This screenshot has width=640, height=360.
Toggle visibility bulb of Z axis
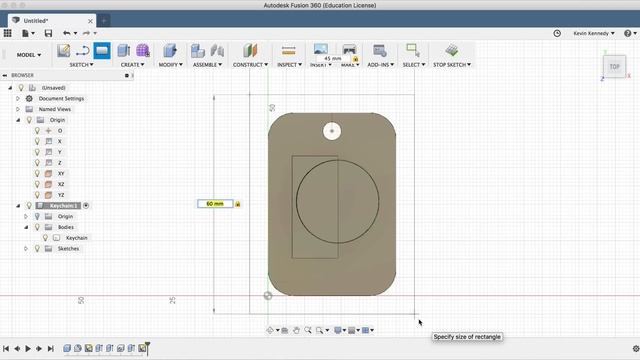37,162
